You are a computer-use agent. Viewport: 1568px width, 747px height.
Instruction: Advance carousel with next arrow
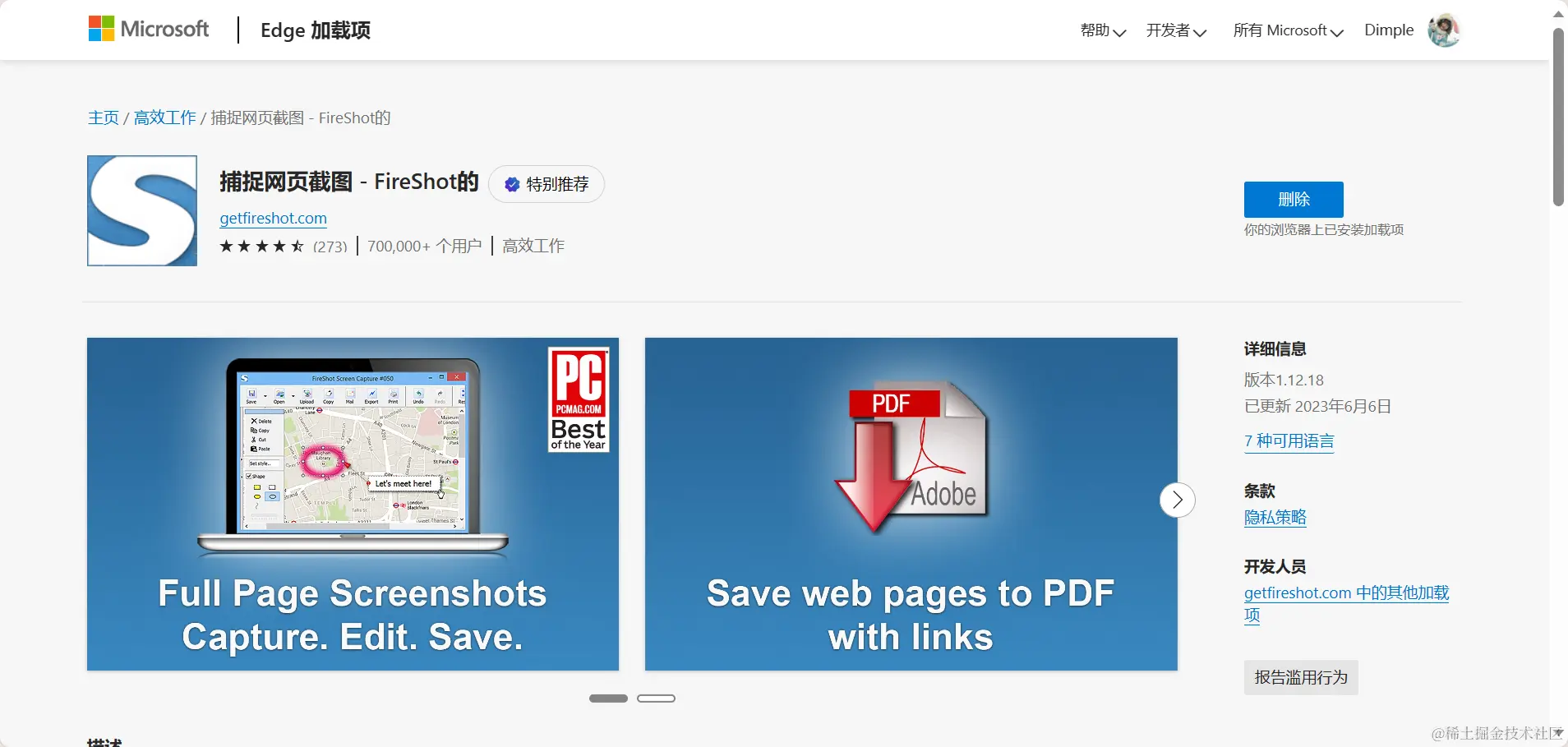pyautogui.click(x=1178, y=500)
